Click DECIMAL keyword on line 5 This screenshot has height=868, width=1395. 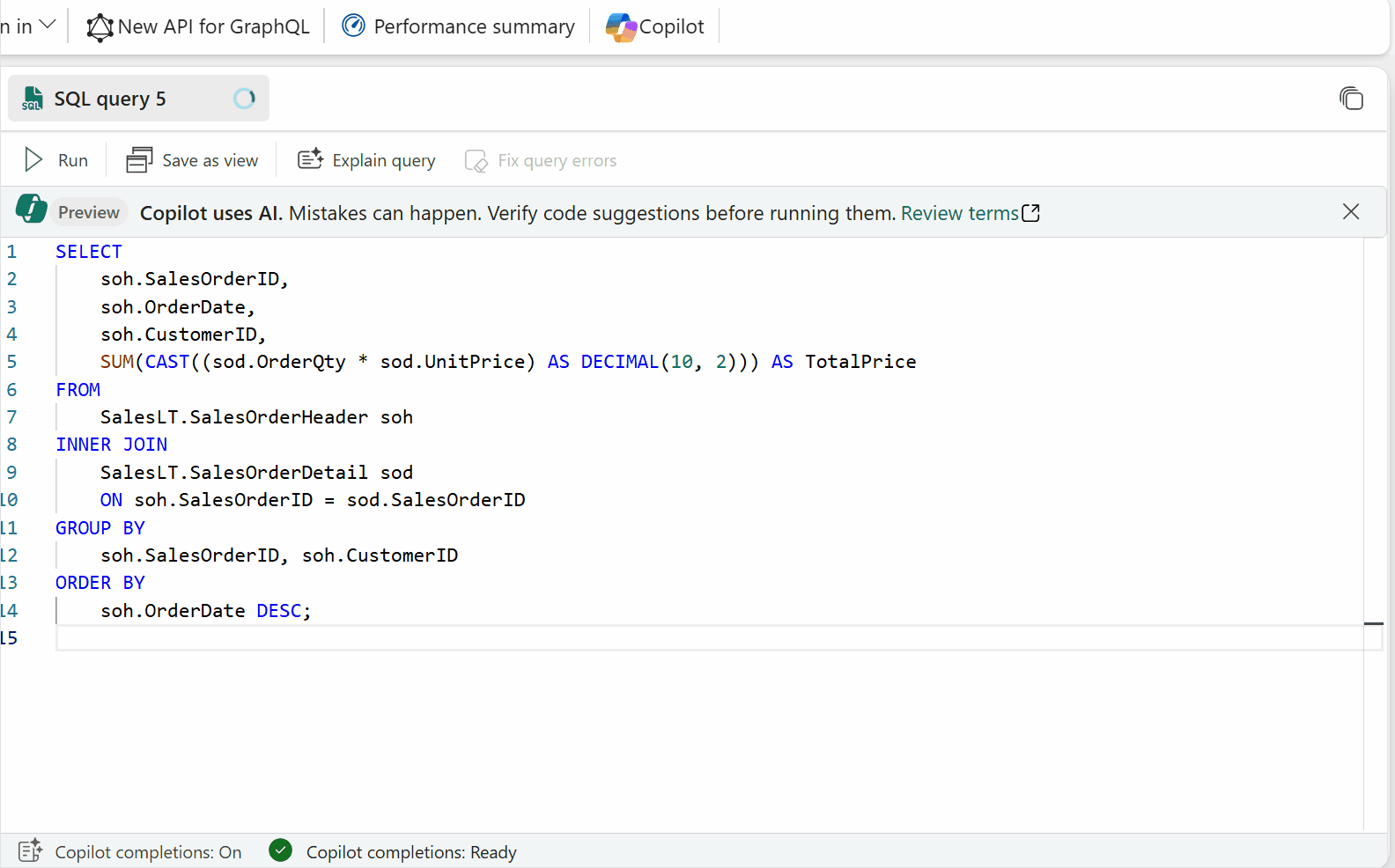click(x=620, y=362)
